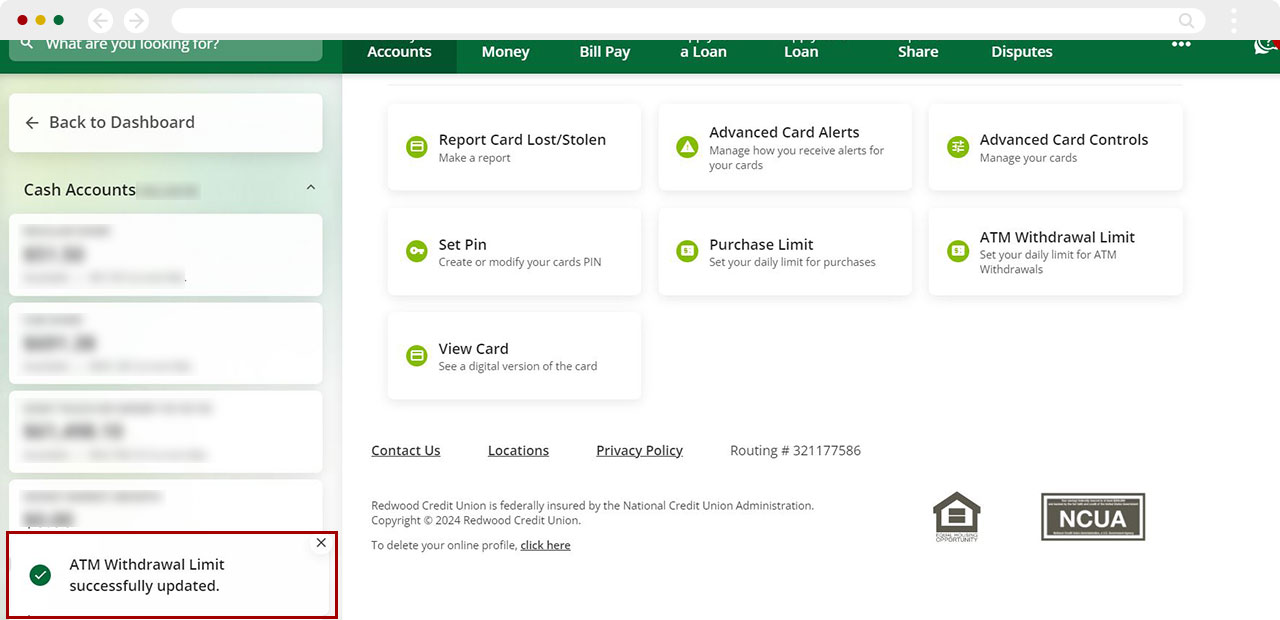The image size is (1280, 620).
Task: Click the Advanced Card Controls sliders icon
Action: [958, 148]
